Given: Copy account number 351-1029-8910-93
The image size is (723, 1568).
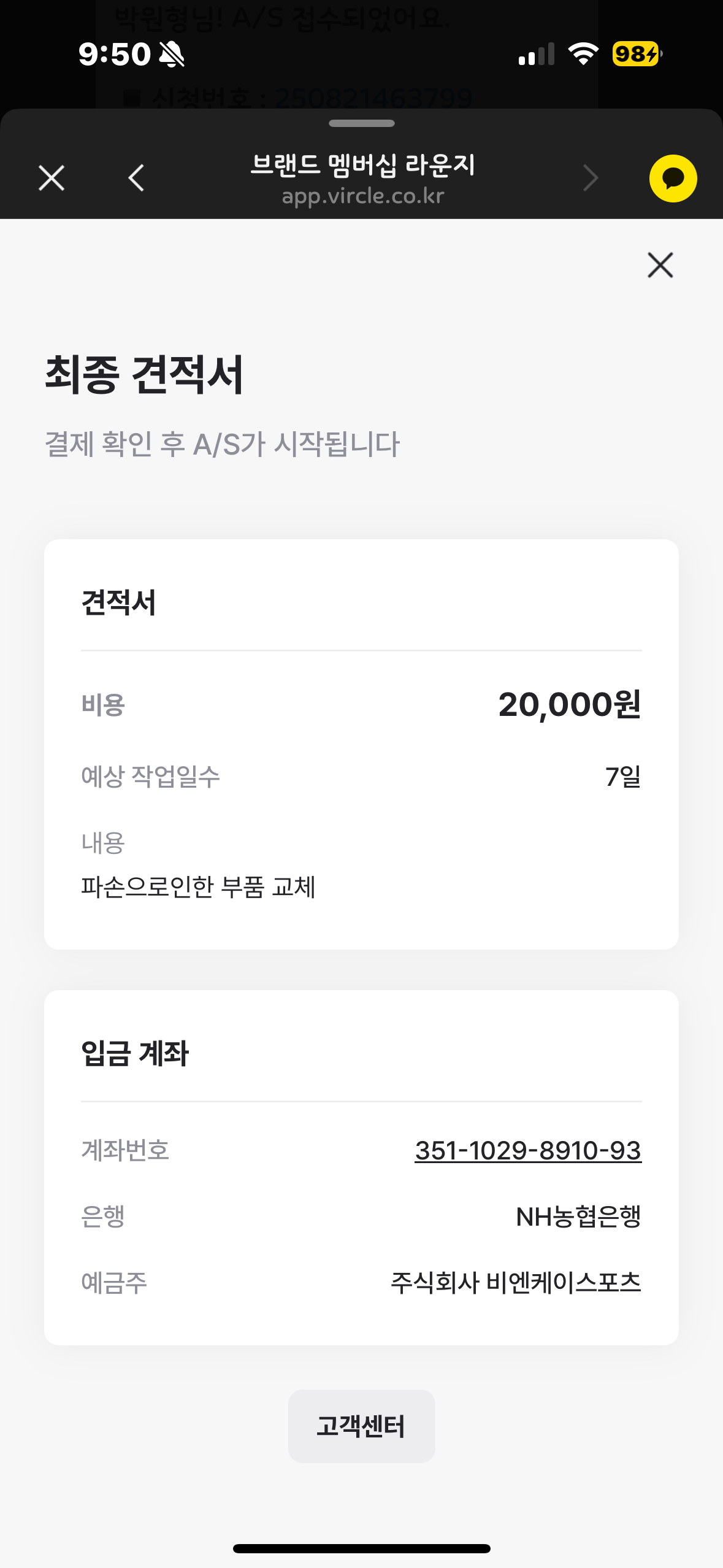Looking at the screenshot, I should coord(527,1150).
